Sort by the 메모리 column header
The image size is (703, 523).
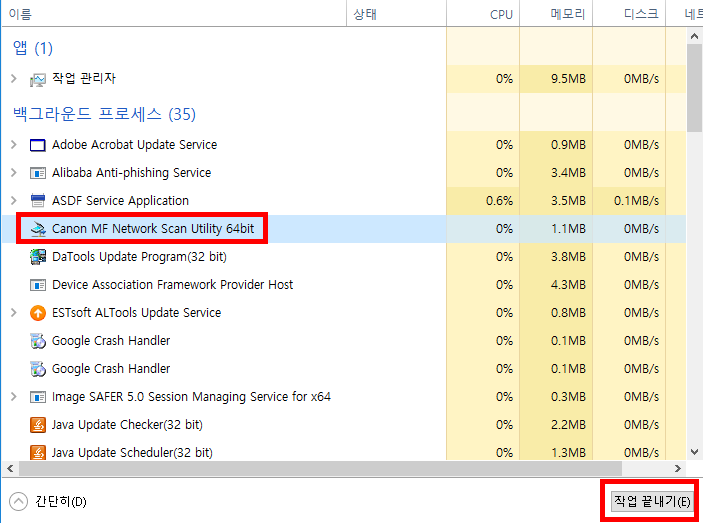tap(556, 14)
